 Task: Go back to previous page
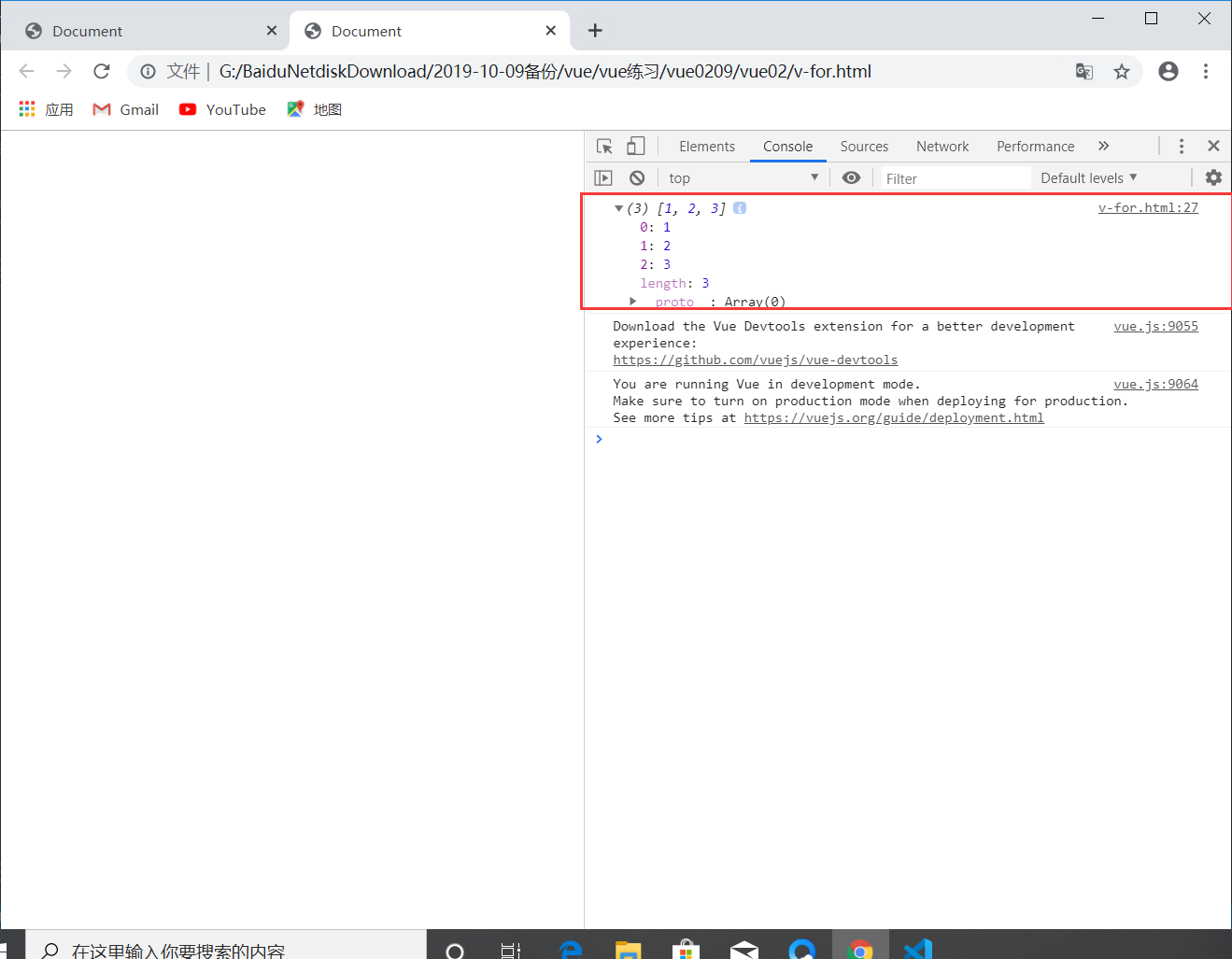[27, 71]
